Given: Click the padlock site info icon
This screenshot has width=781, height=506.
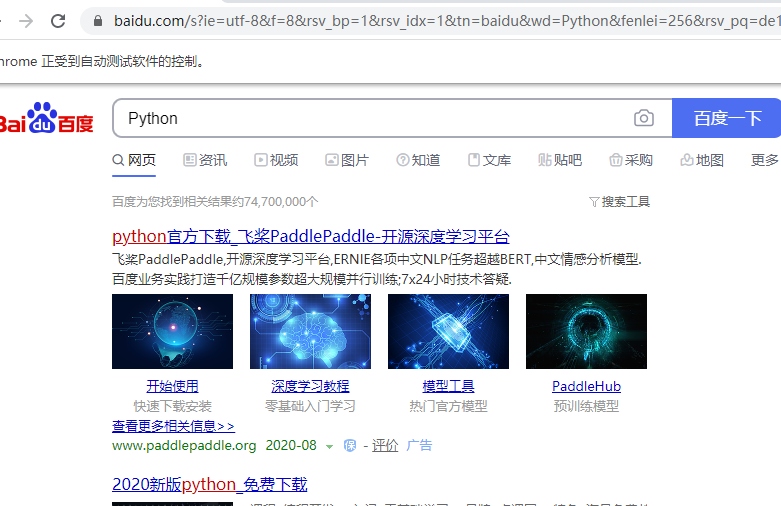Looking at the screenshot, I should (x=98, y=21).
